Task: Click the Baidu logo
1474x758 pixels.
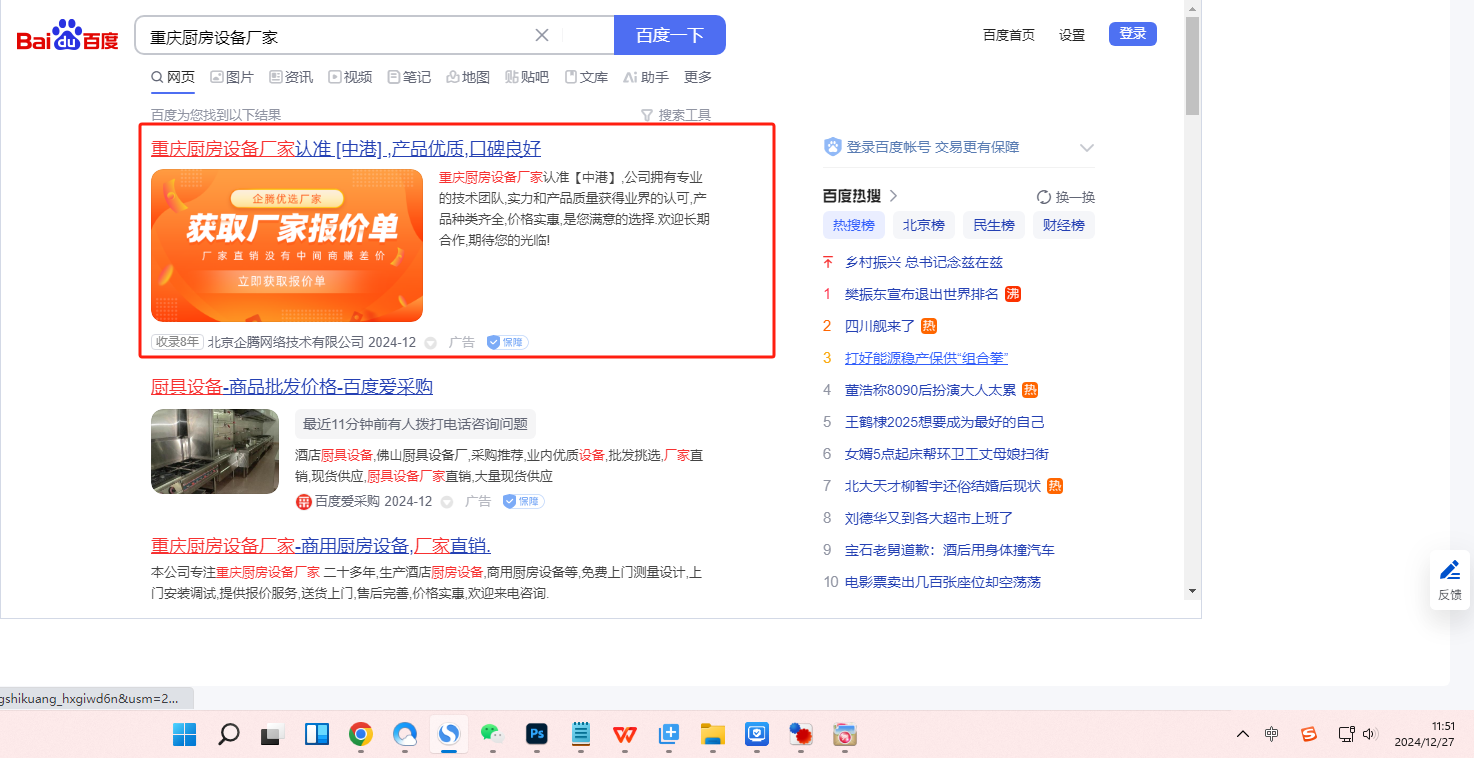Action: click(x=67, y=37)
